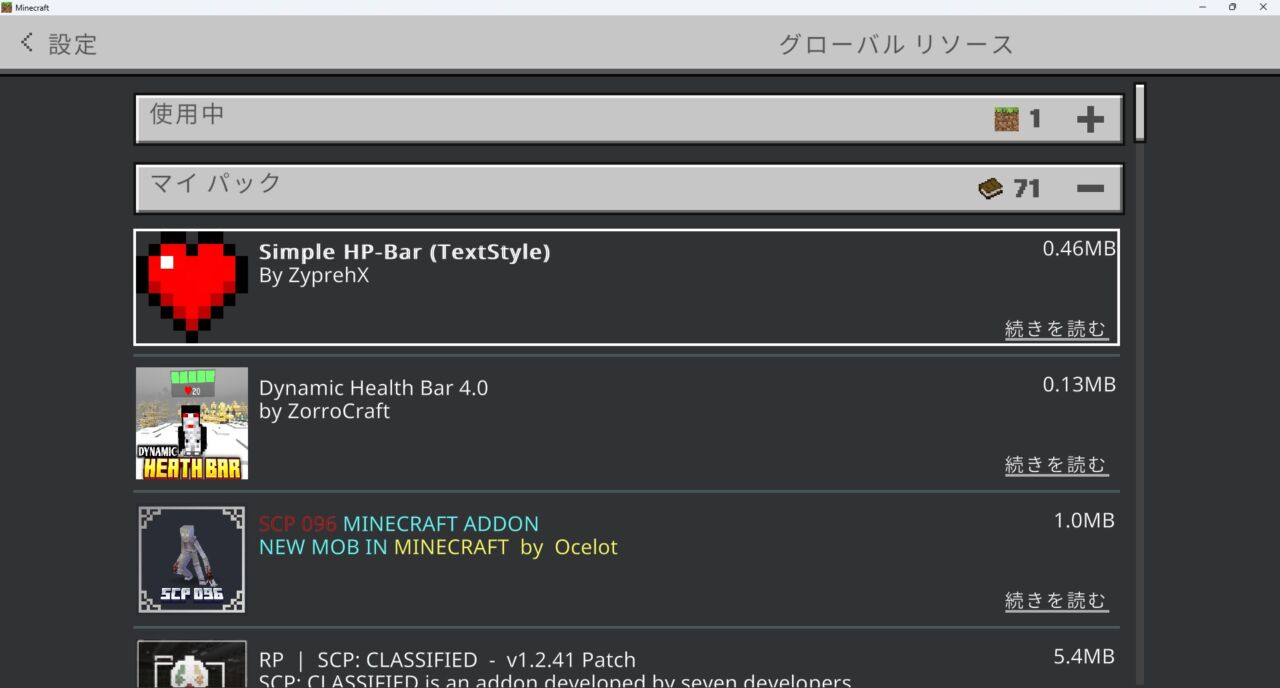The width and height of the screenshot is (1280, 688).
Task: Click the グローバル リソース heading
Action: click(x=896, y=44)
